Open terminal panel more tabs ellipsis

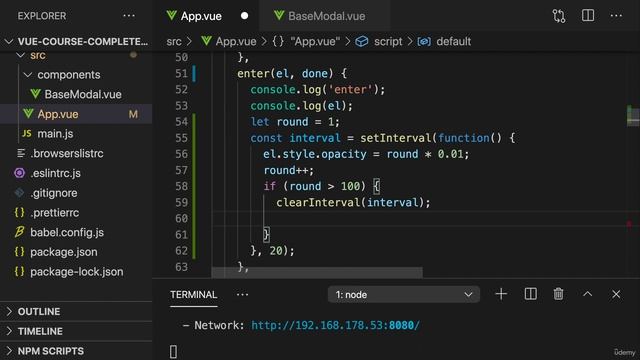242,295
